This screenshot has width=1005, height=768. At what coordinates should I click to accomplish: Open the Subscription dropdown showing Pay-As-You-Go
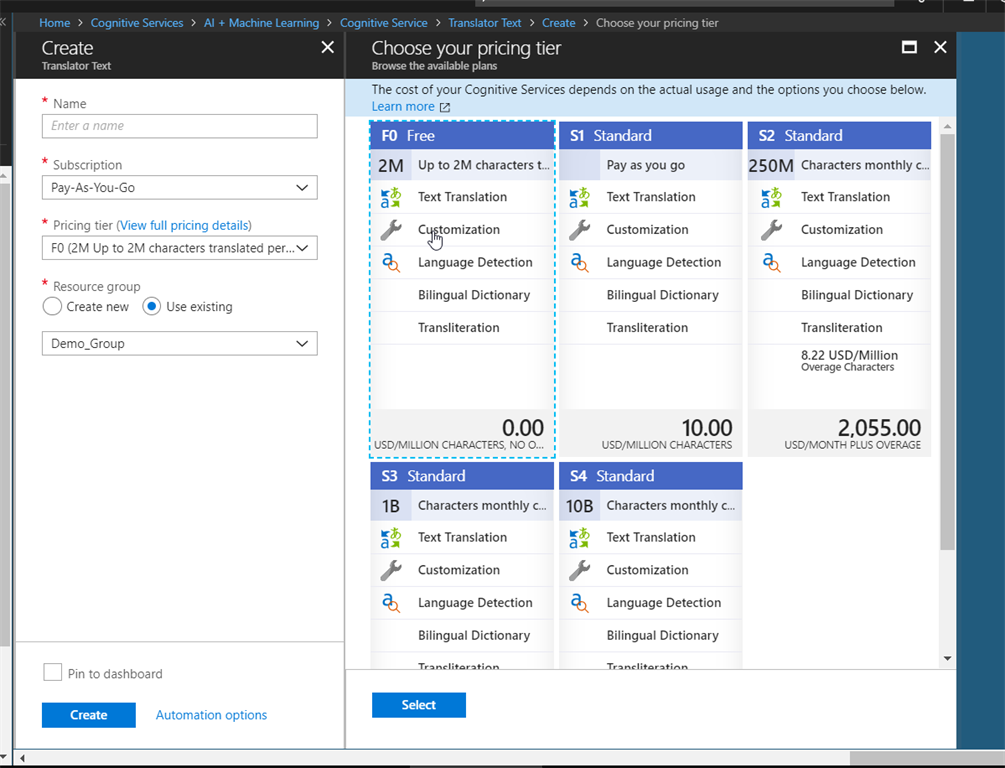coord(179,188)
